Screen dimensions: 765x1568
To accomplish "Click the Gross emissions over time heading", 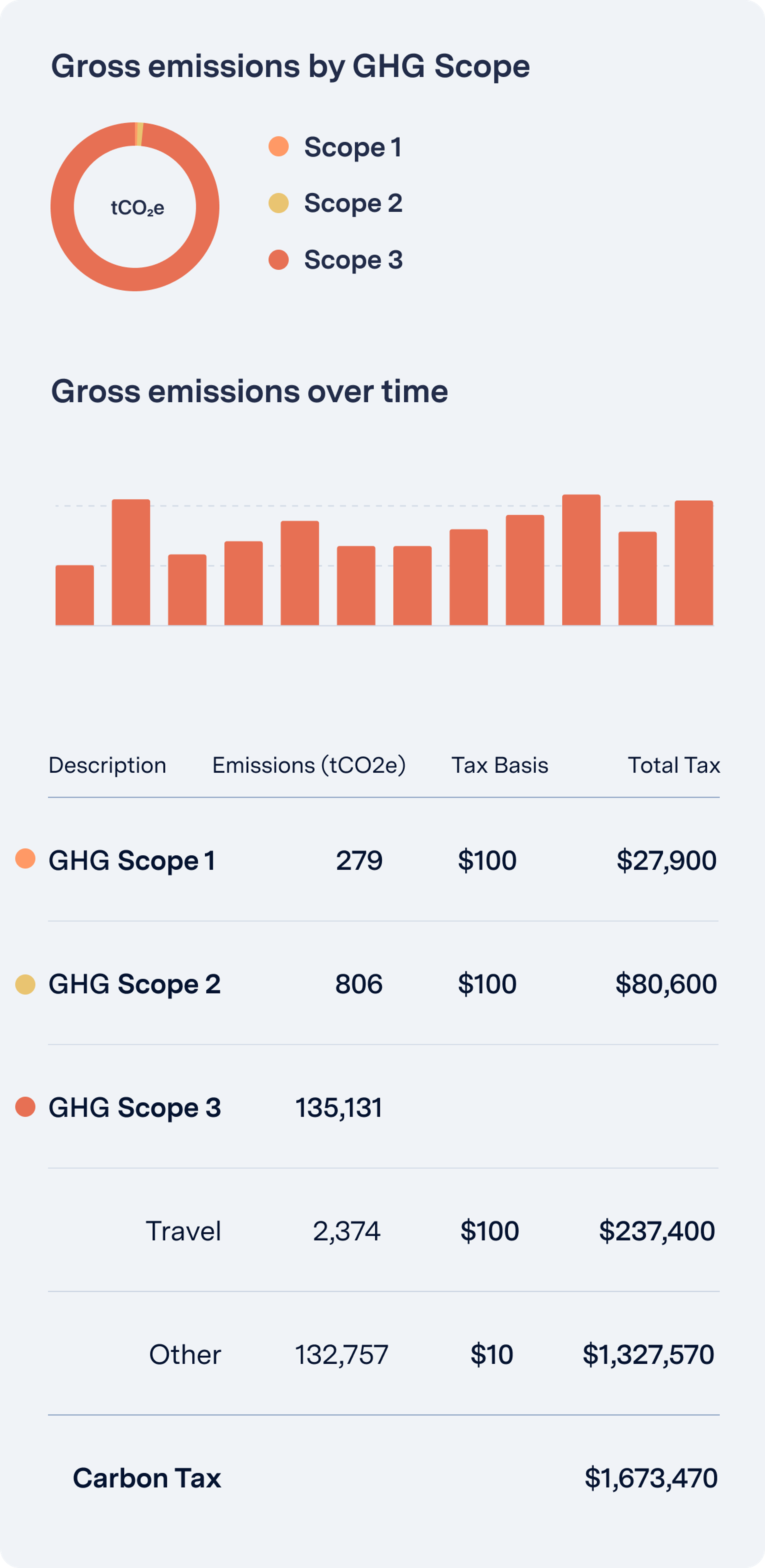I will tap(250, 391).
